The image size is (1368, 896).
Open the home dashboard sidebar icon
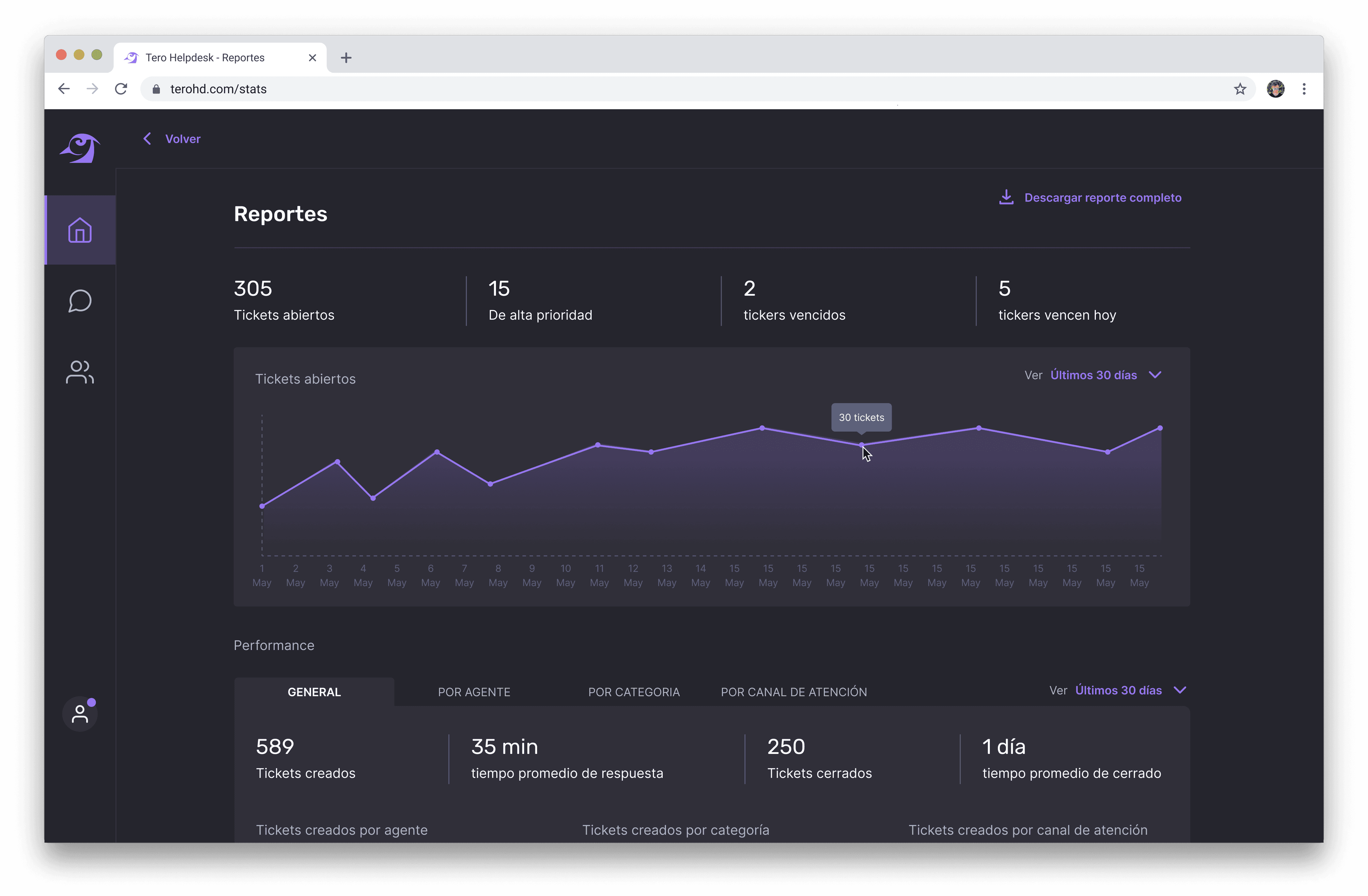(80, 230)
